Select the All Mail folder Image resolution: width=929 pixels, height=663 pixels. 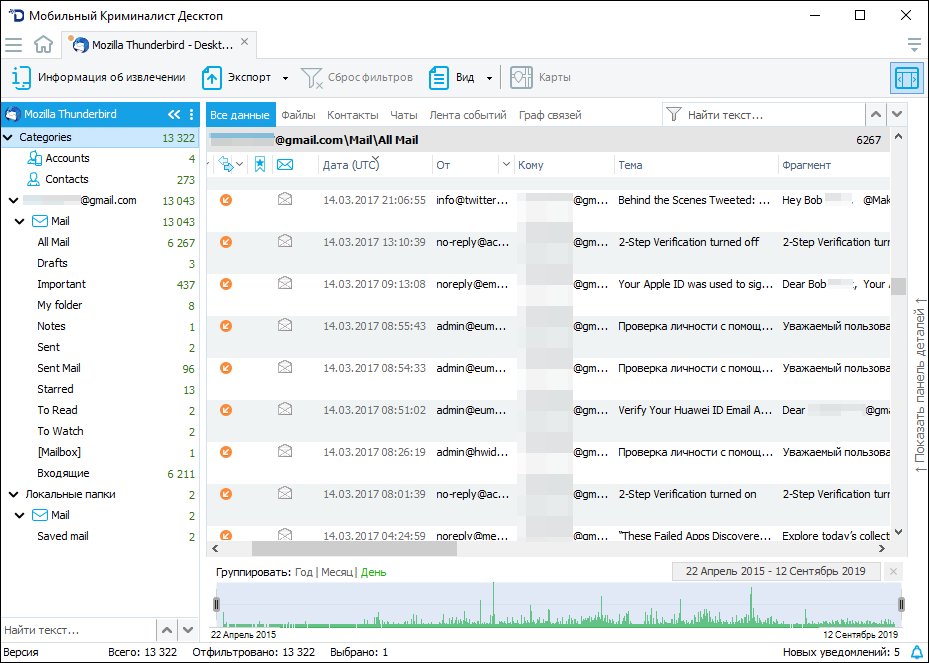[53, 242]
